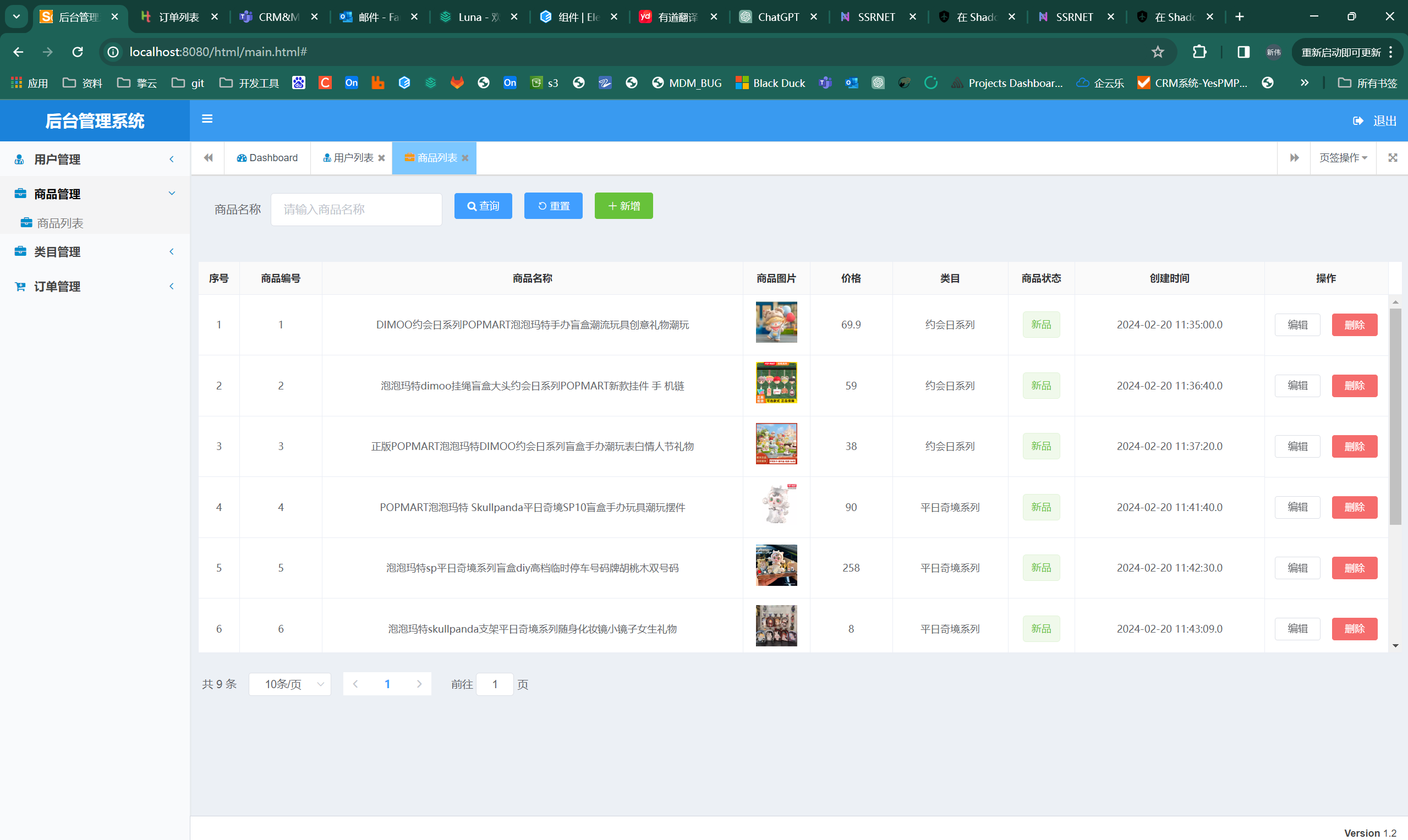
Task: Open browser extensions puzzle icon
Action: click(x=1199, y=52)
